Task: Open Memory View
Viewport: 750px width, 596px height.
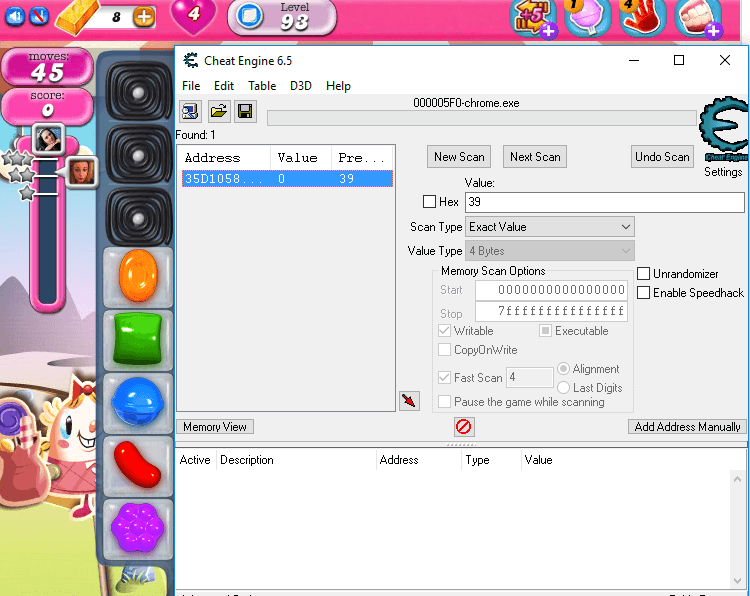Action: 215,427
